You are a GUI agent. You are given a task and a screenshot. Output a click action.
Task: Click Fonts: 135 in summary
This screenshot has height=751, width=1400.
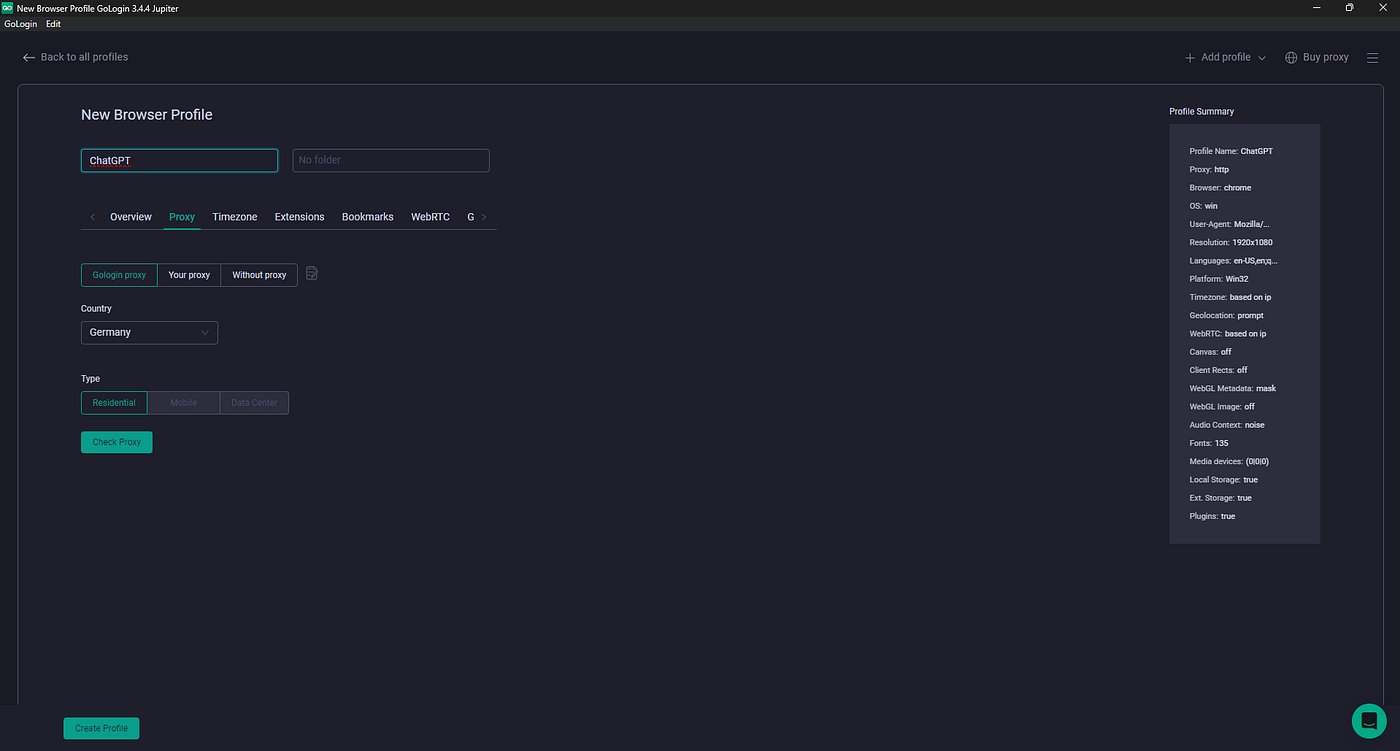click(x=1209, y=443)
